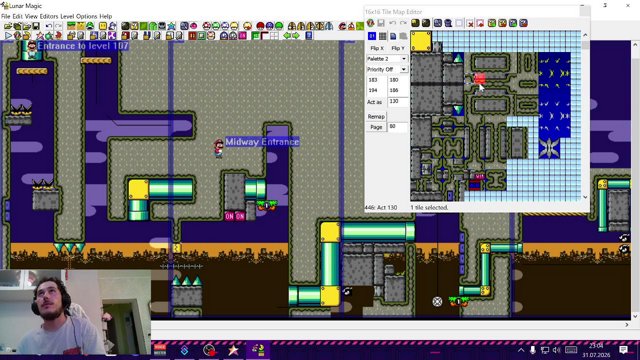Show hidden tray icons chevron
The height and width of the screenshot is (360, 640).
pyautogui.click(x=521, y=350)
